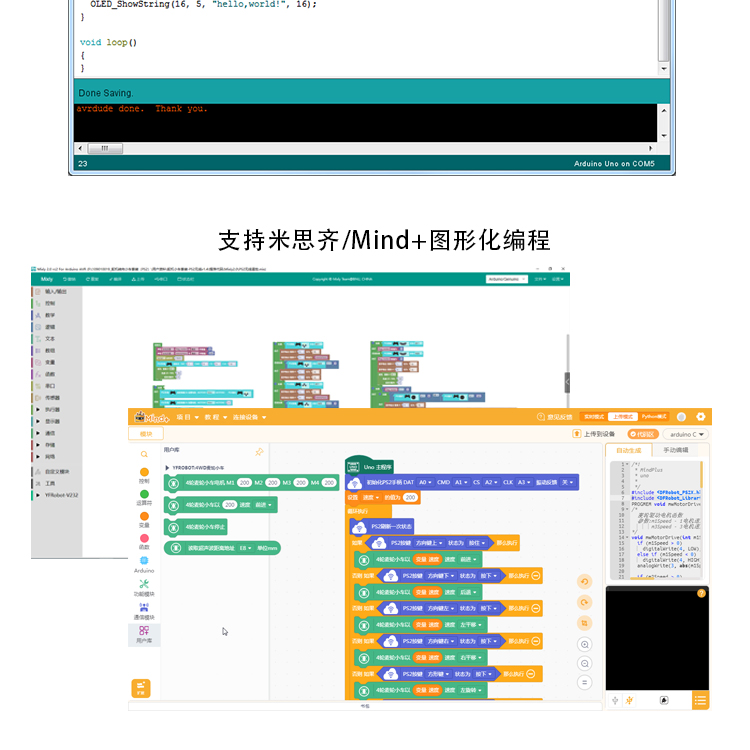Click the PS2刷新一次状态 block
The image size is (750, 750).
(x=382, y=527)
